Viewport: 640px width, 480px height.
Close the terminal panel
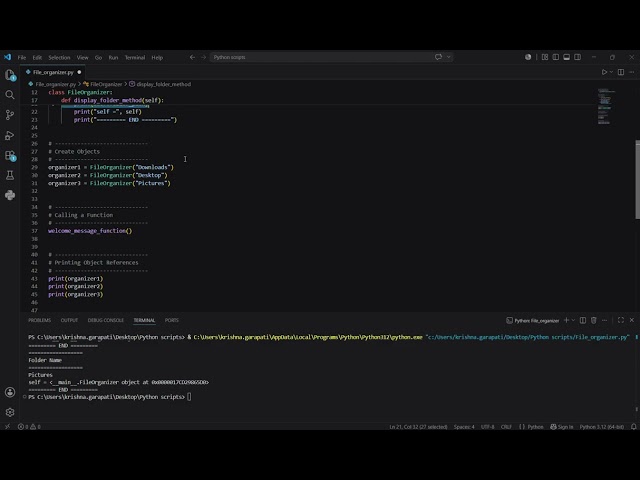(632, 320)
